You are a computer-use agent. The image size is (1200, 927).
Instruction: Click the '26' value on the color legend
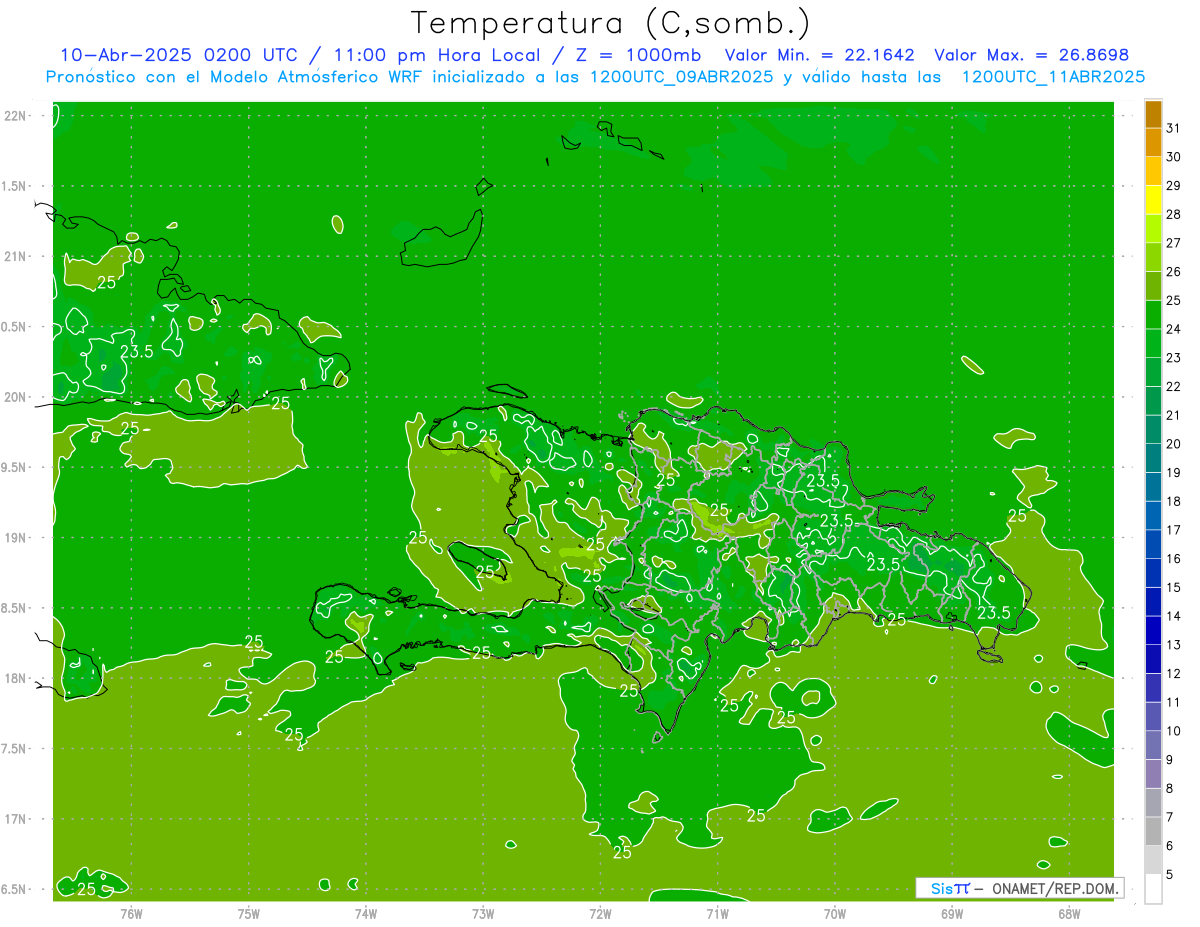click(1174, 271)
